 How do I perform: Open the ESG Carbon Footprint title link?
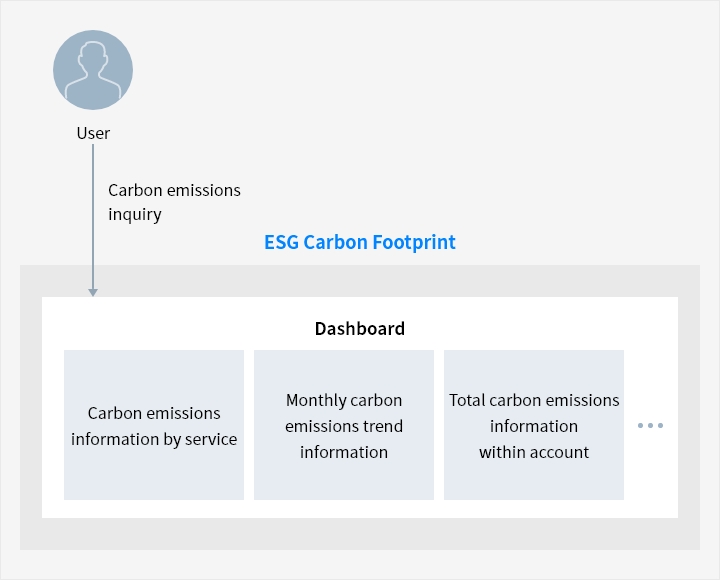click(360, 242)
